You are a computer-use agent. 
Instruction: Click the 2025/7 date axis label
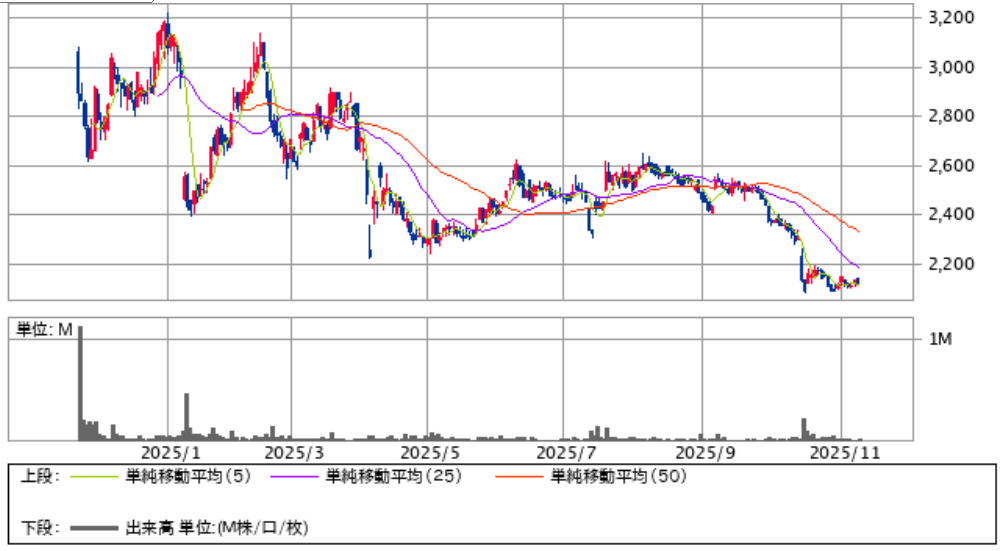(564, 451)
